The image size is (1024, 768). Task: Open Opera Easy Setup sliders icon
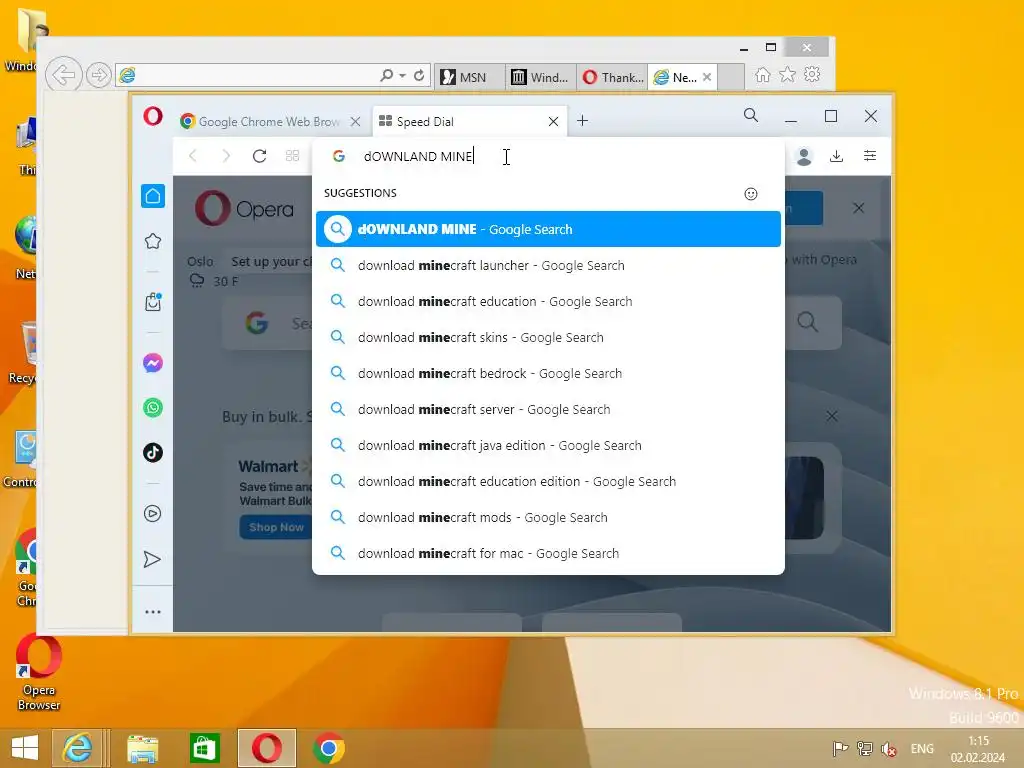[870, 155]
